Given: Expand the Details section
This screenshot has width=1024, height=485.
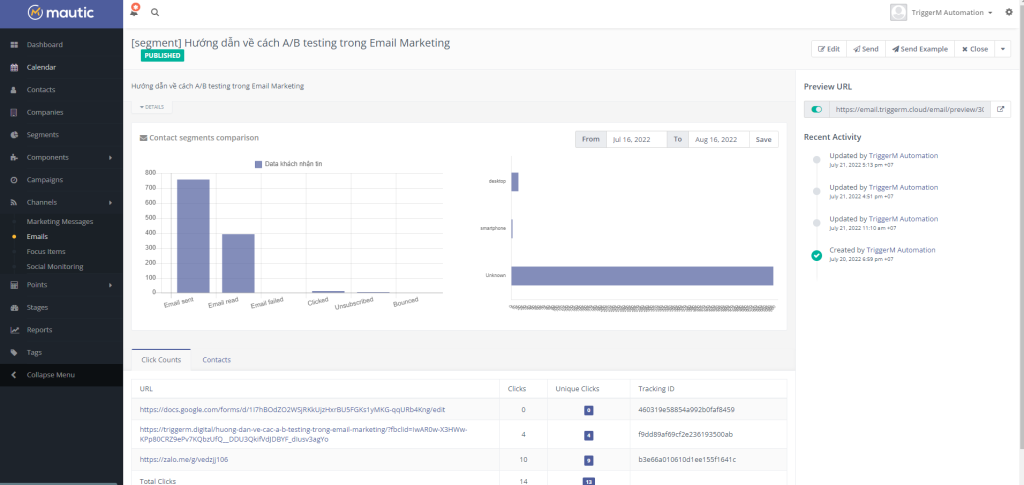Looking at the screenshot, I should (152, 107).
